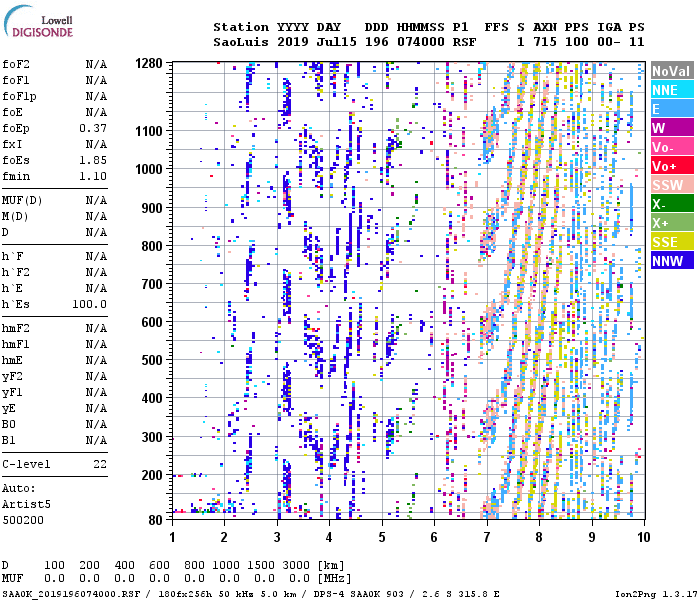Click the 3000 distance value in D row

[x=296, y=565]
